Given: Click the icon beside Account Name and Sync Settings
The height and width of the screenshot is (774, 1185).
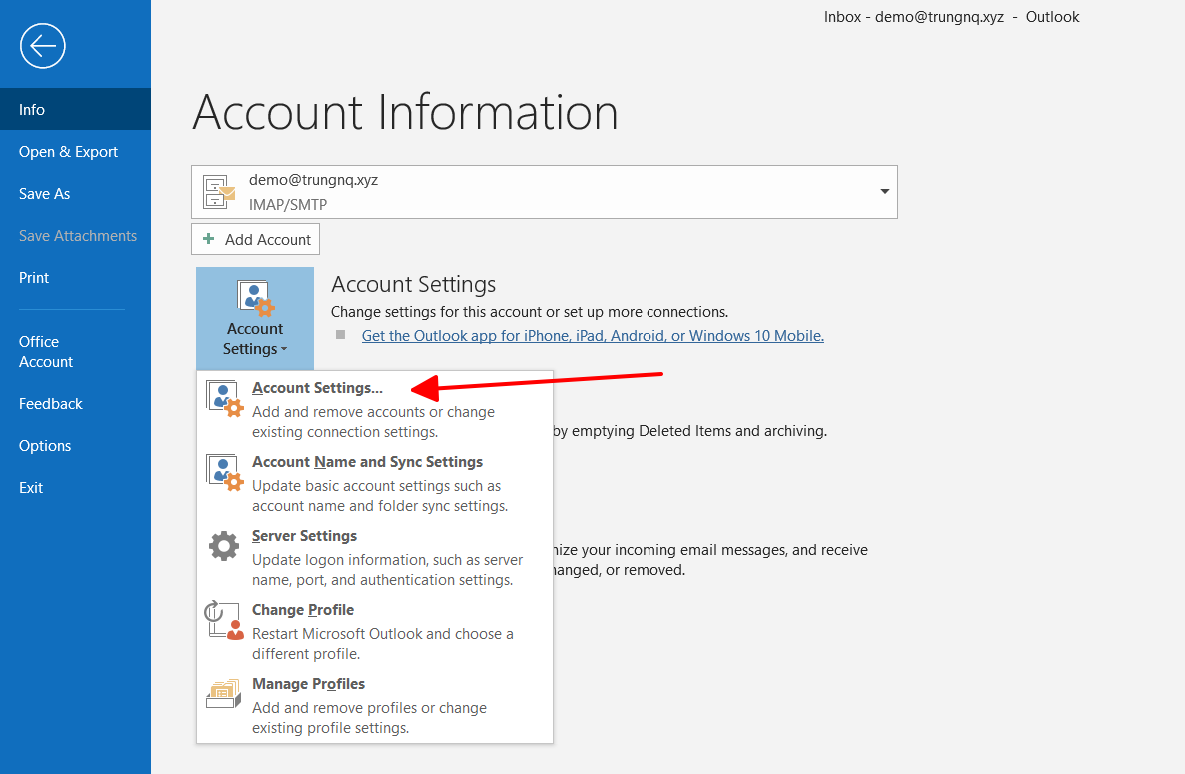Looking at the screenshot, I should point(224,473).
